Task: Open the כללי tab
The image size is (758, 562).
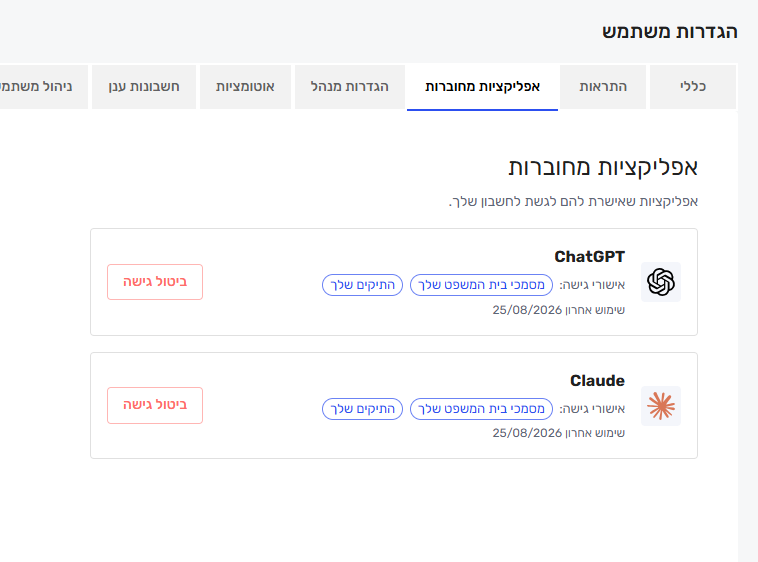Action: click(693, 87)
